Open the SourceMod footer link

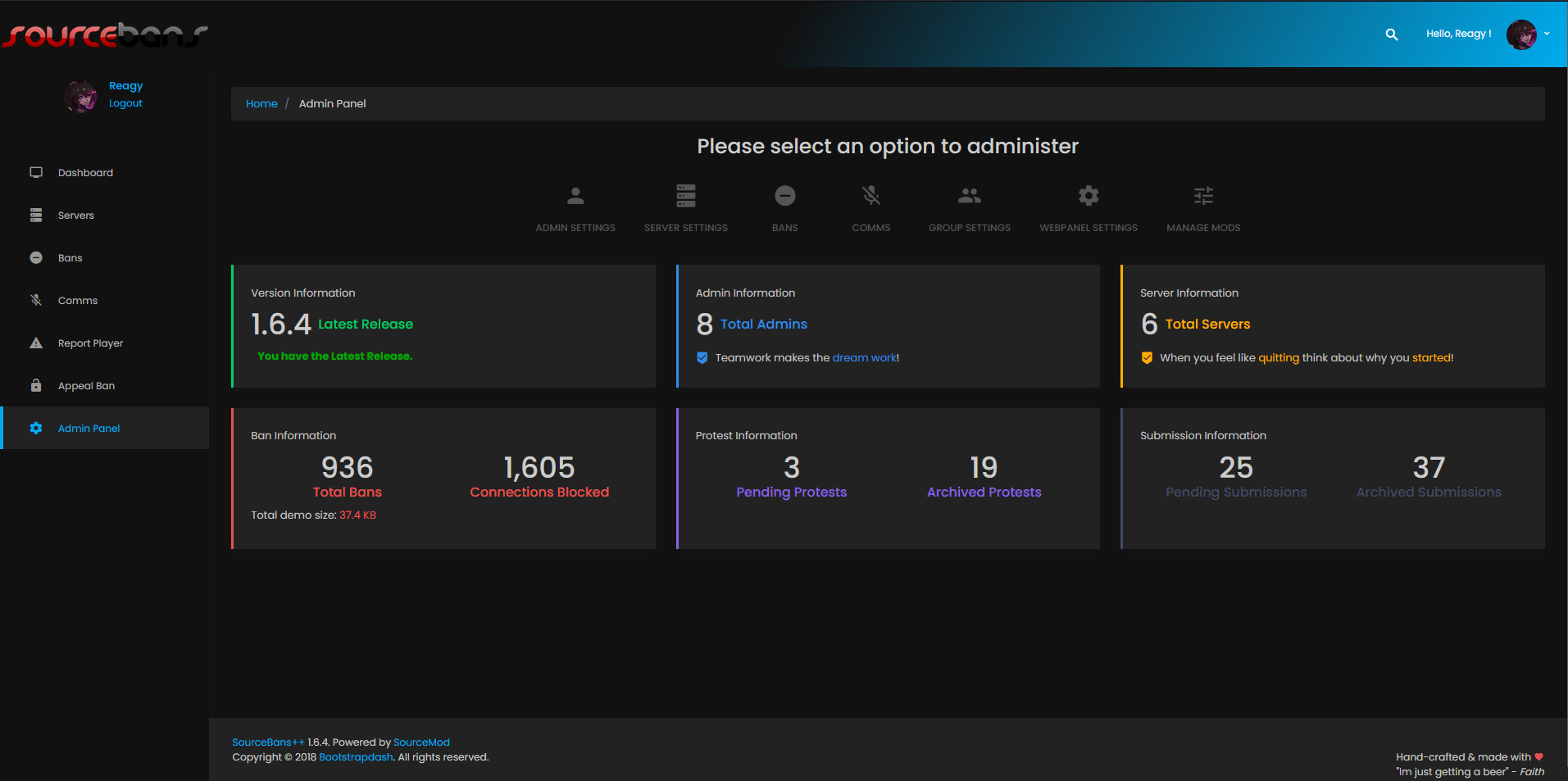(x=421, y=742)
